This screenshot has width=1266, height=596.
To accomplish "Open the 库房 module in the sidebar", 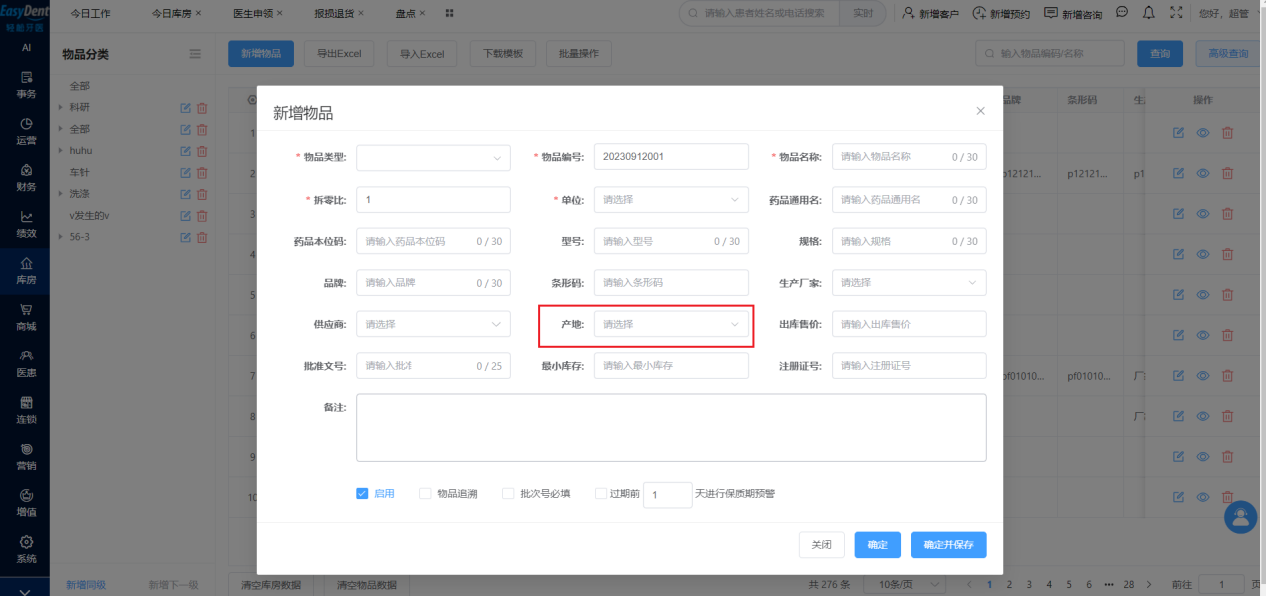I will tap(26, 271).
